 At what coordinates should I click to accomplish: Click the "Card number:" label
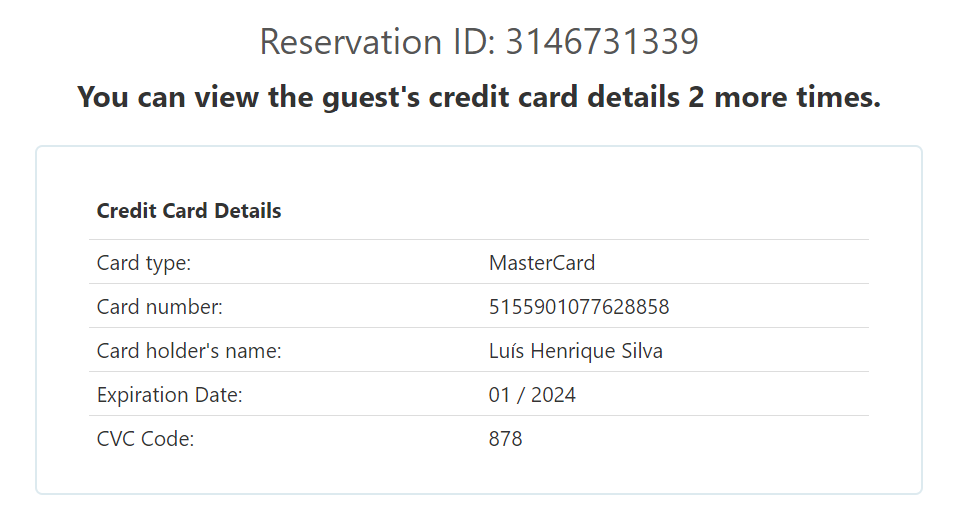[159, 307]
